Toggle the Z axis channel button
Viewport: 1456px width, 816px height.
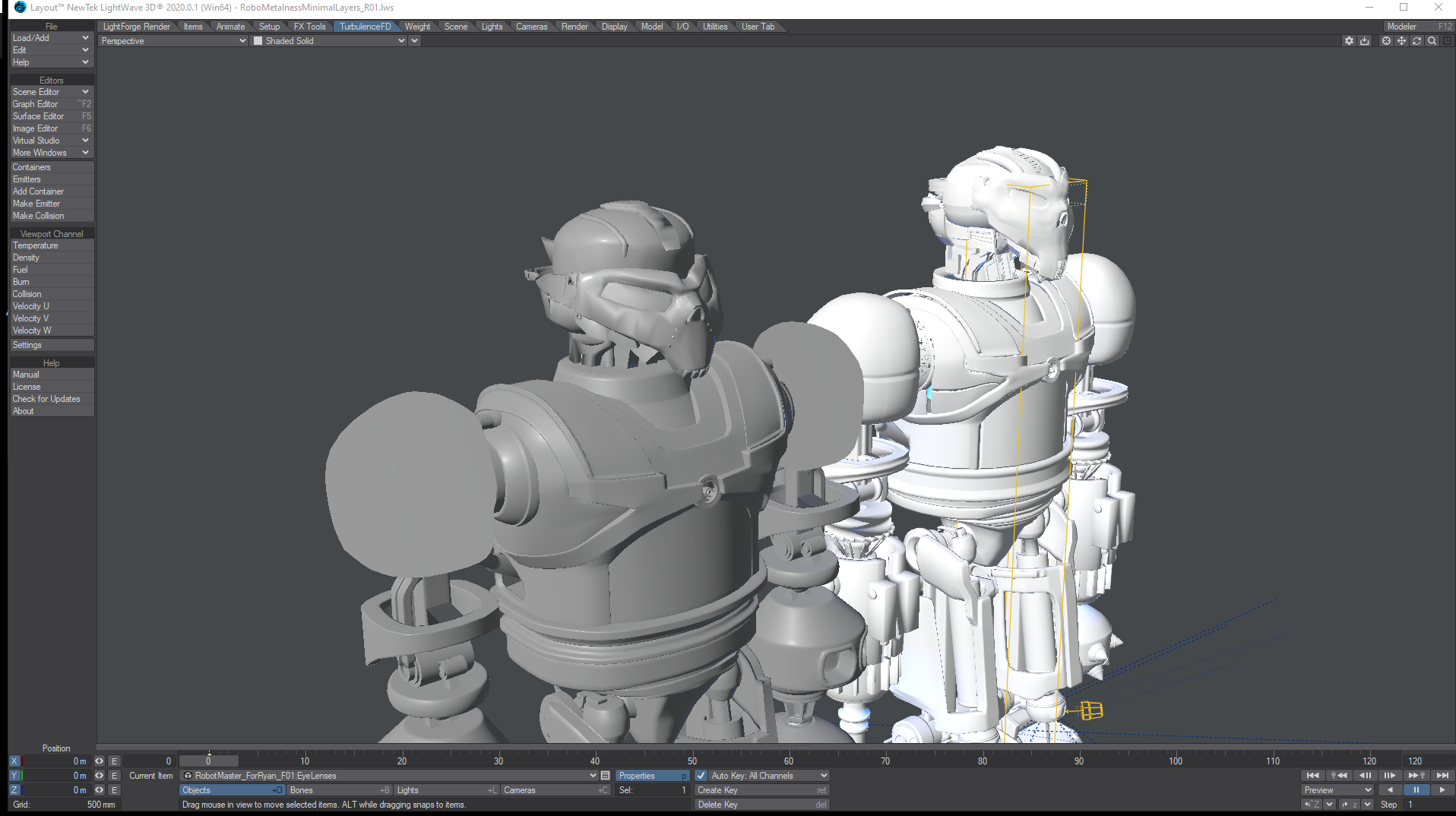pos(14,790)
